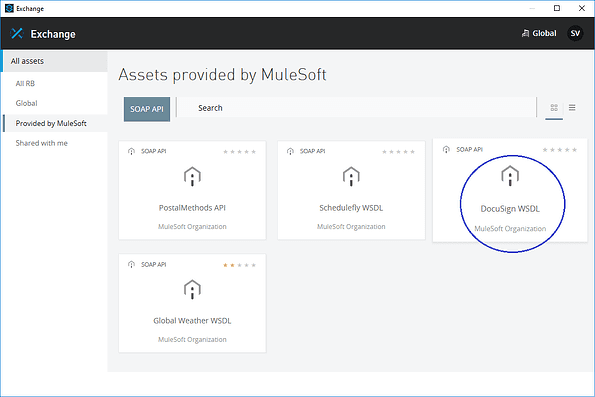Focus the Search input field
The image size is (595, 397).
(357, 108)
